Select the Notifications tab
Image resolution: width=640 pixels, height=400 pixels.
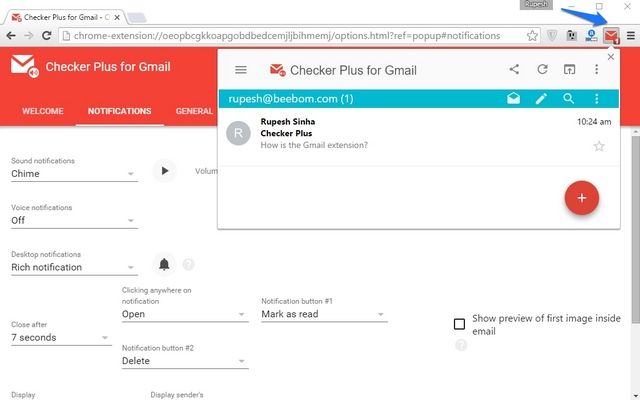[120, 111]
